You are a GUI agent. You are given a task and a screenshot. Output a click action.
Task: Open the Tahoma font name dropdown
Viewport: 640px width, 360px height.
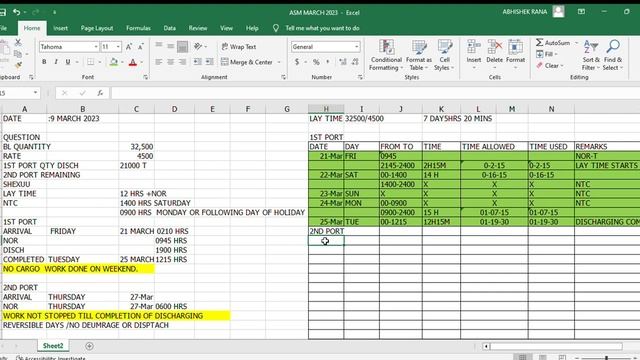96,47
